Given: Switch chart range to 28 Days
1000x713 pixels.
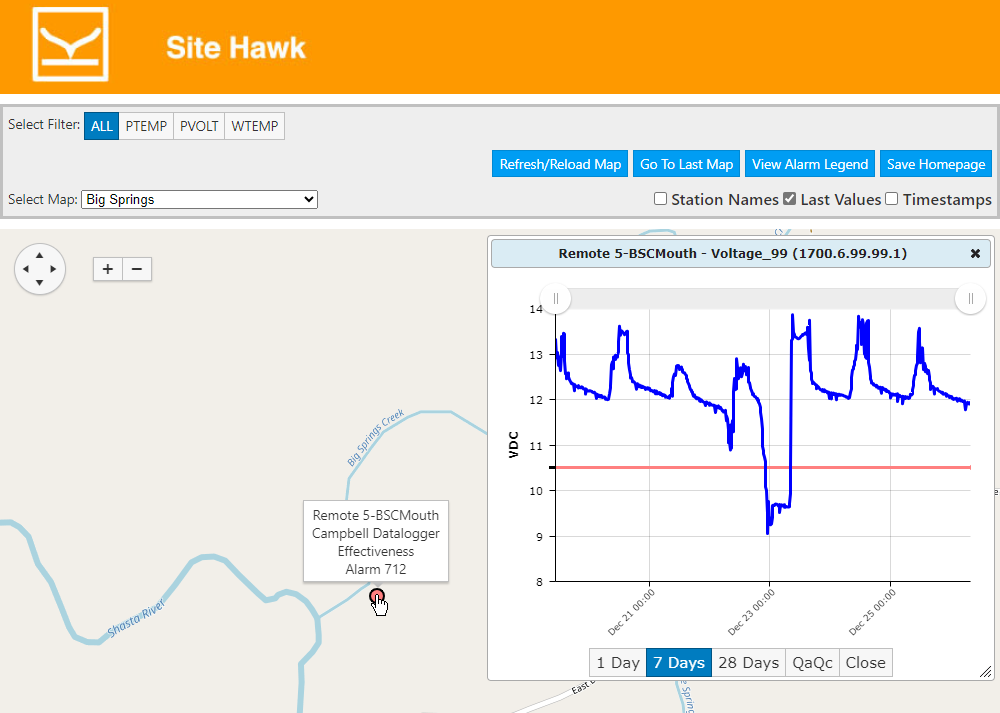Looking at the screenshot, I should tap(749, 663).
